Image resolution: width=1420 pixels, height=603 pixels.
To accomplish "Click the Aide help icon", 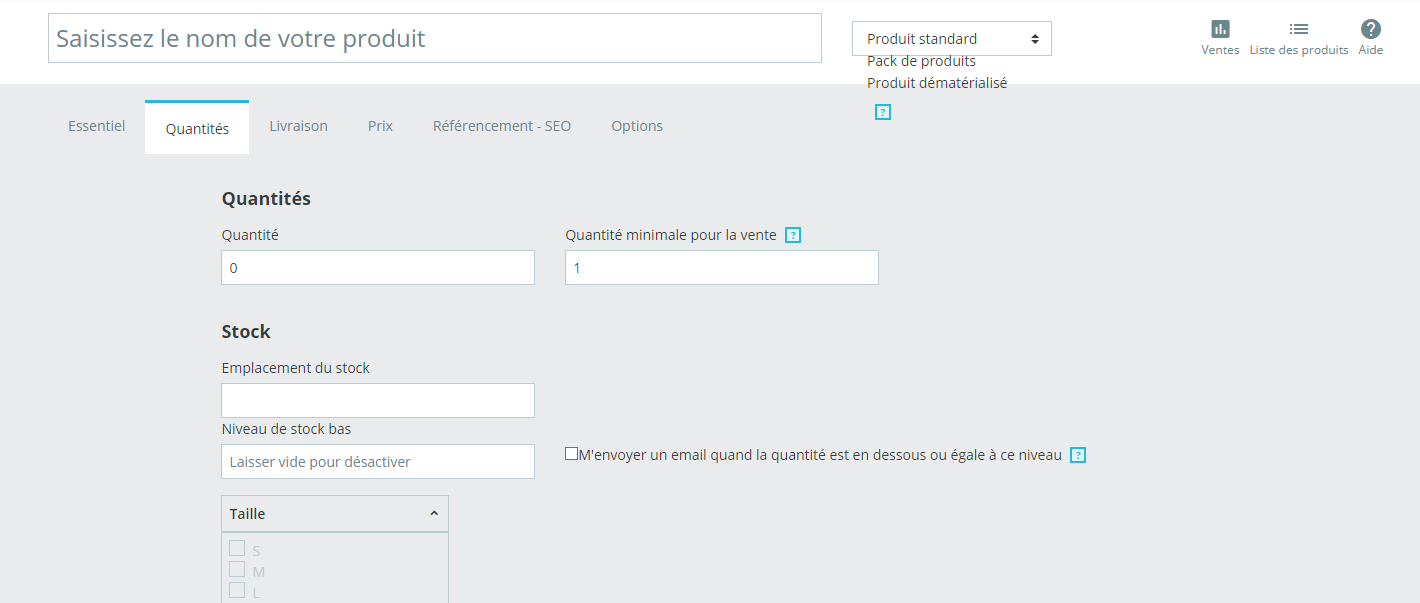I will point(1370,29).
